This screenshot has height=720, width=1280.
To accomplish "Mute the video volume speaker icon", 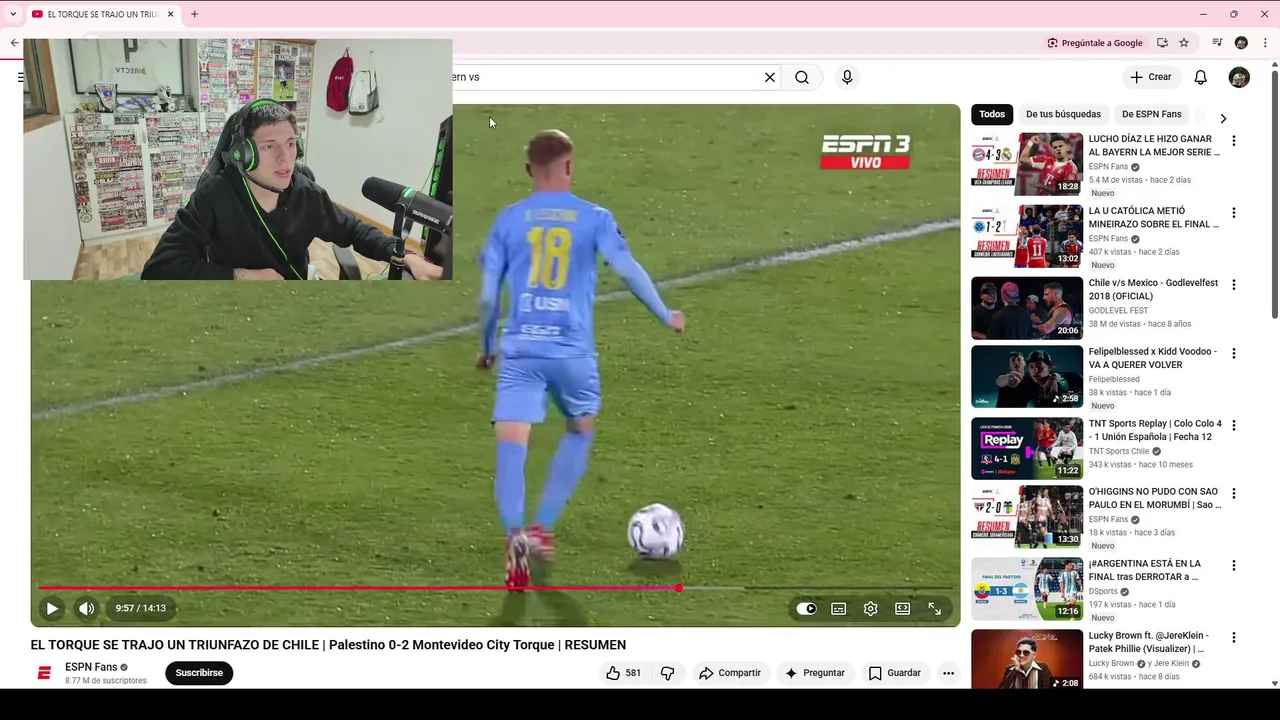I will coord(87,608).
